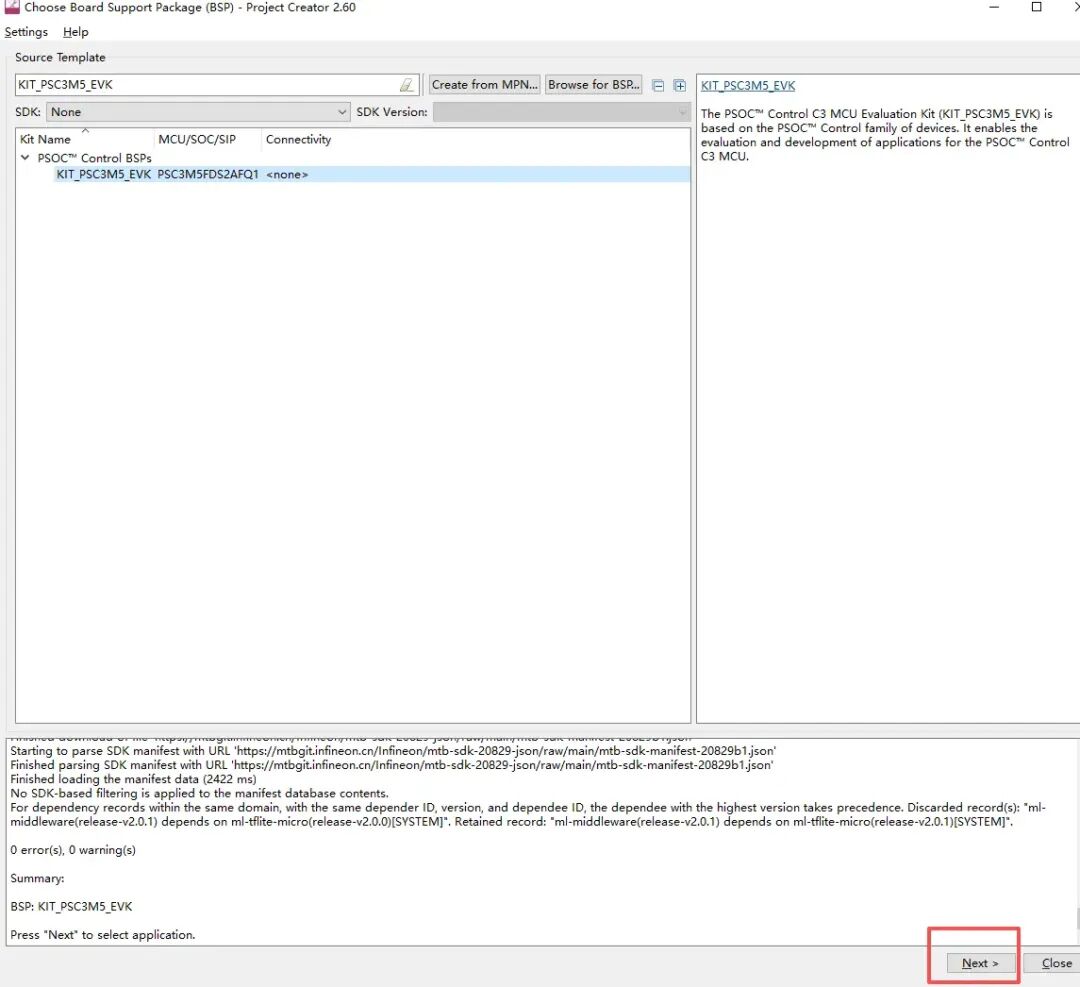Sort by the Kit Name column

point(45,139)
